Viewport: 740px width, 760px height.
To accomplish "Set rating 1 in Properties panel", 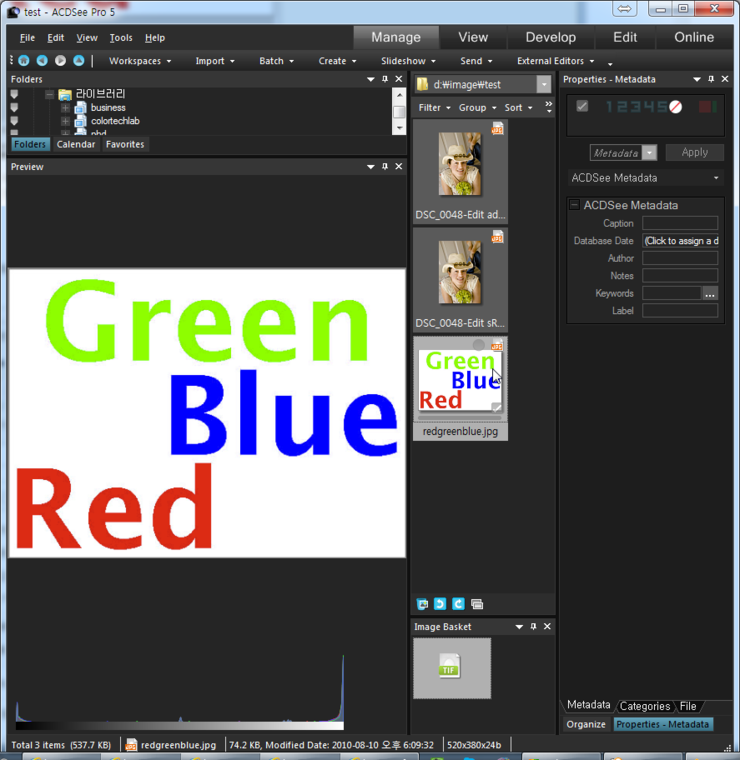I will click(609, 107).
